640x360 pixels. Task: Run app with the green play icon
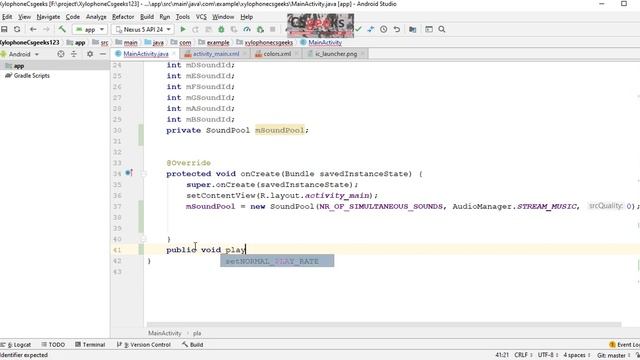[x=183, y=29]
